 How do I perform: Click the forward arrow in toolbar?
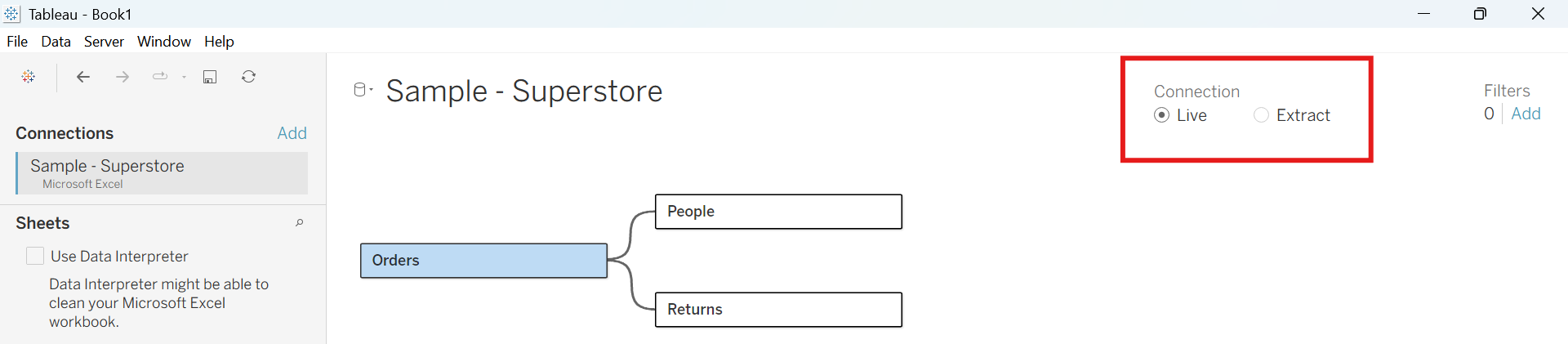(x=122, y=77)
